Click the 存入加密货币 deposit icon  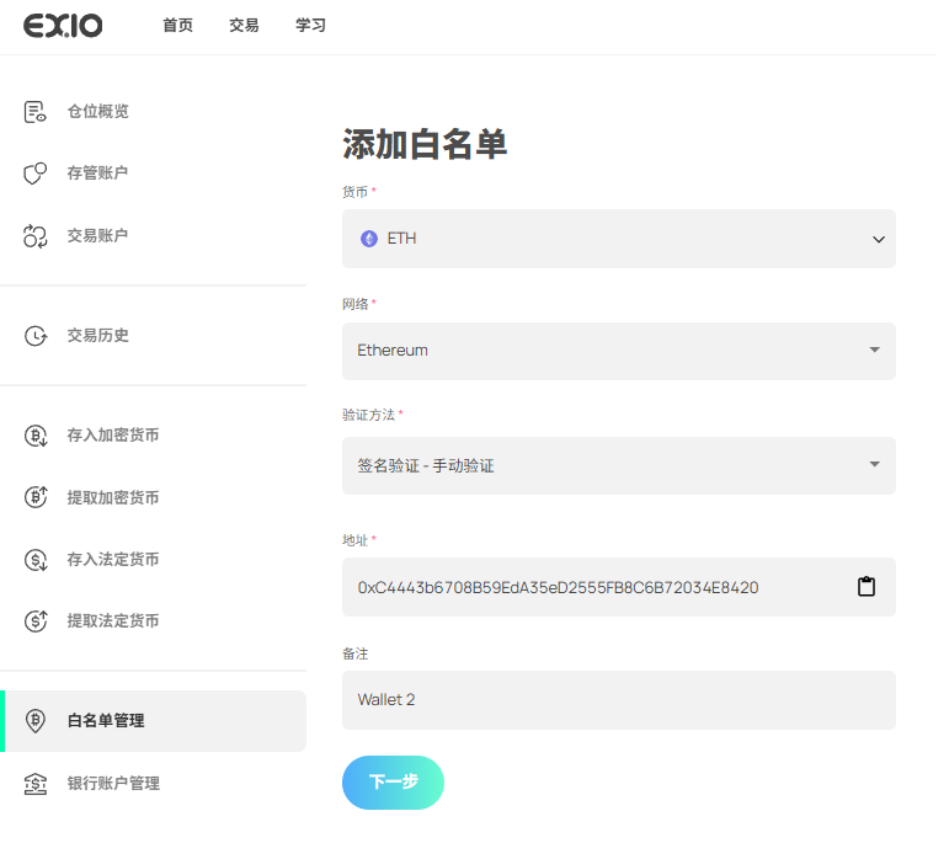(x=35, y=436)
